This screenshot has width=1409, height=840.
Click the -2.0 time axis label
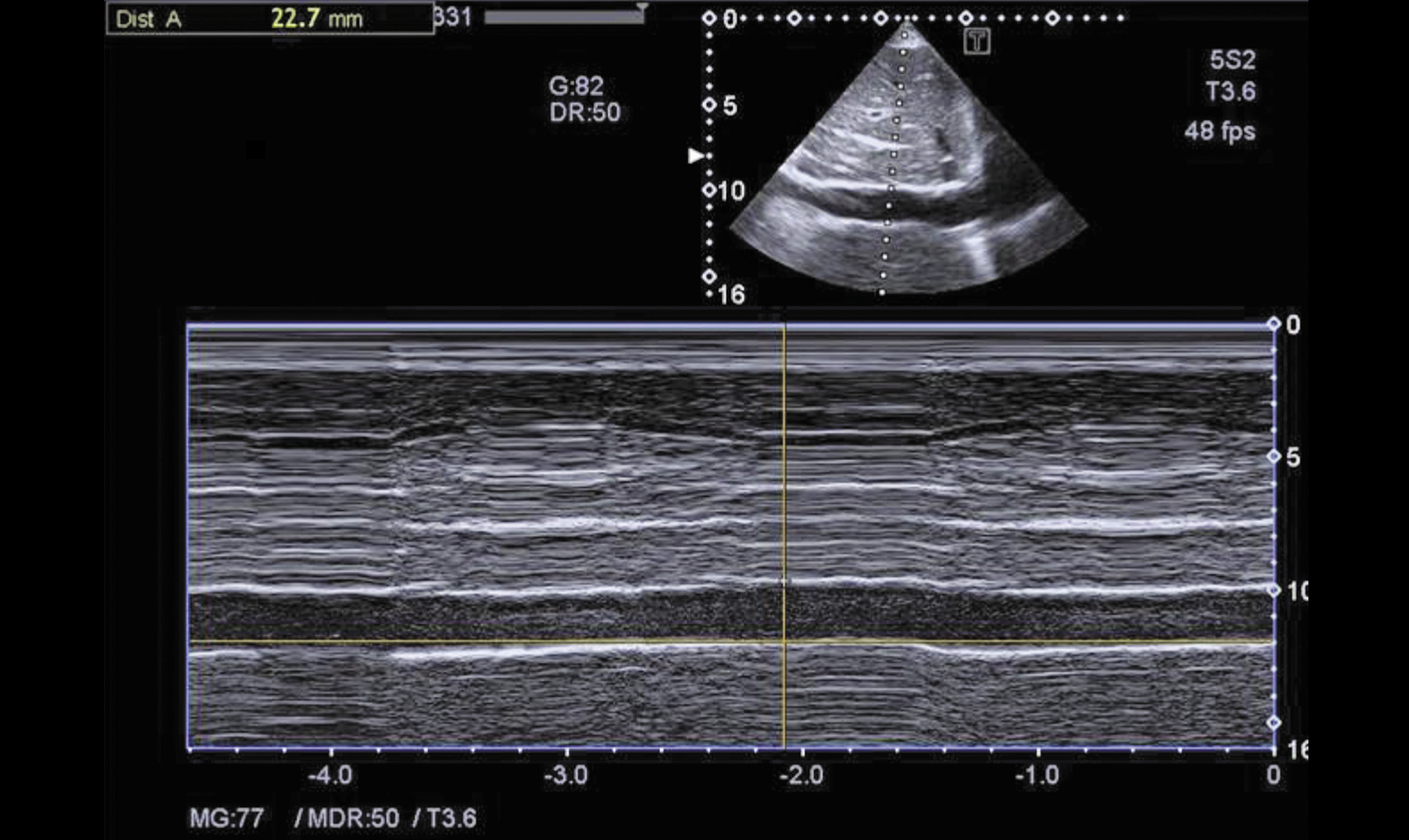802,775
